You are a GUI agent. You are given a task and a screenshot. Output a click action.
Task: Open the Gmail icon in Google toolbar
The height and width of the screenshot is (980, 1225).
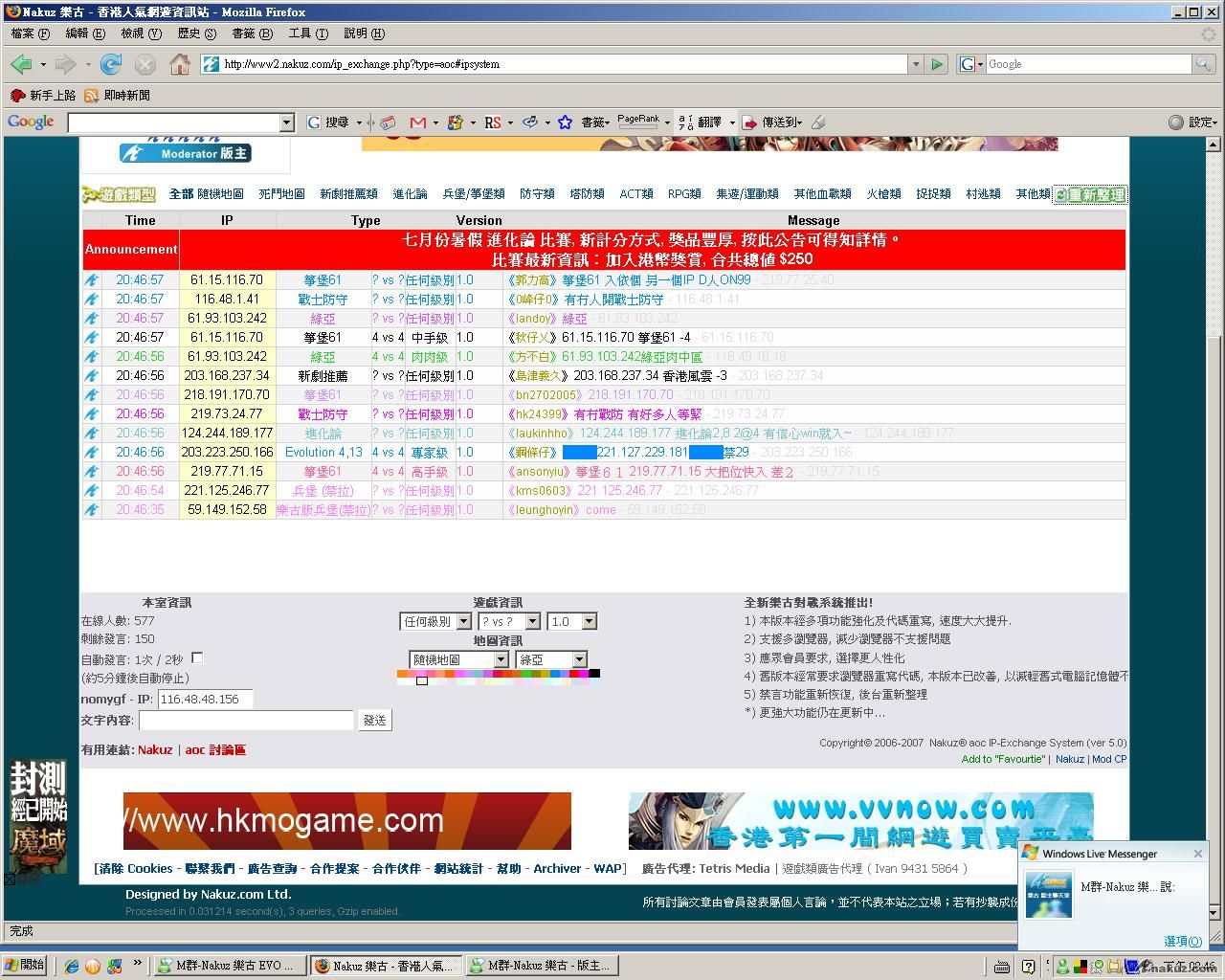tap(417, 122)
